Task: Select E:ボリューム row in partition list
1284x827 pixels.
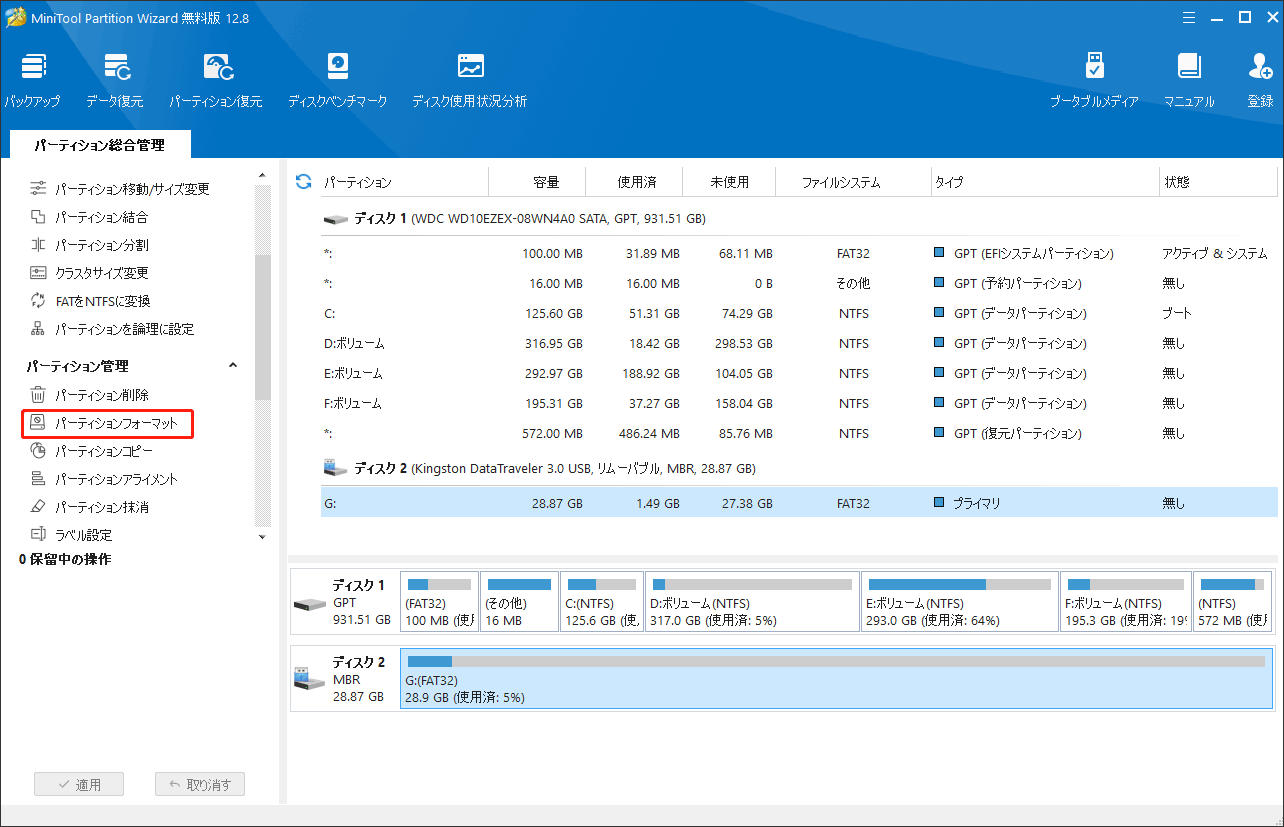Action: click(799, 373)
